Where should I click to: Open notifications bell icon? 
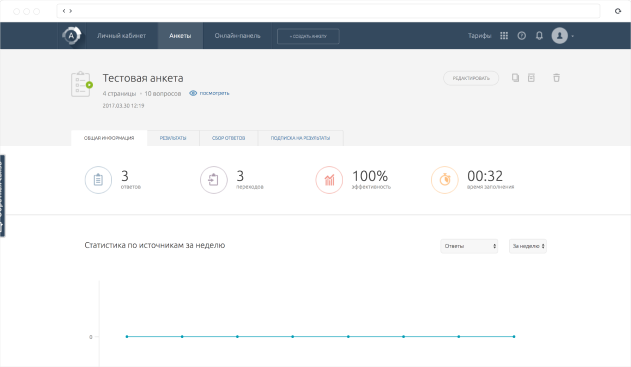(539, 36)
